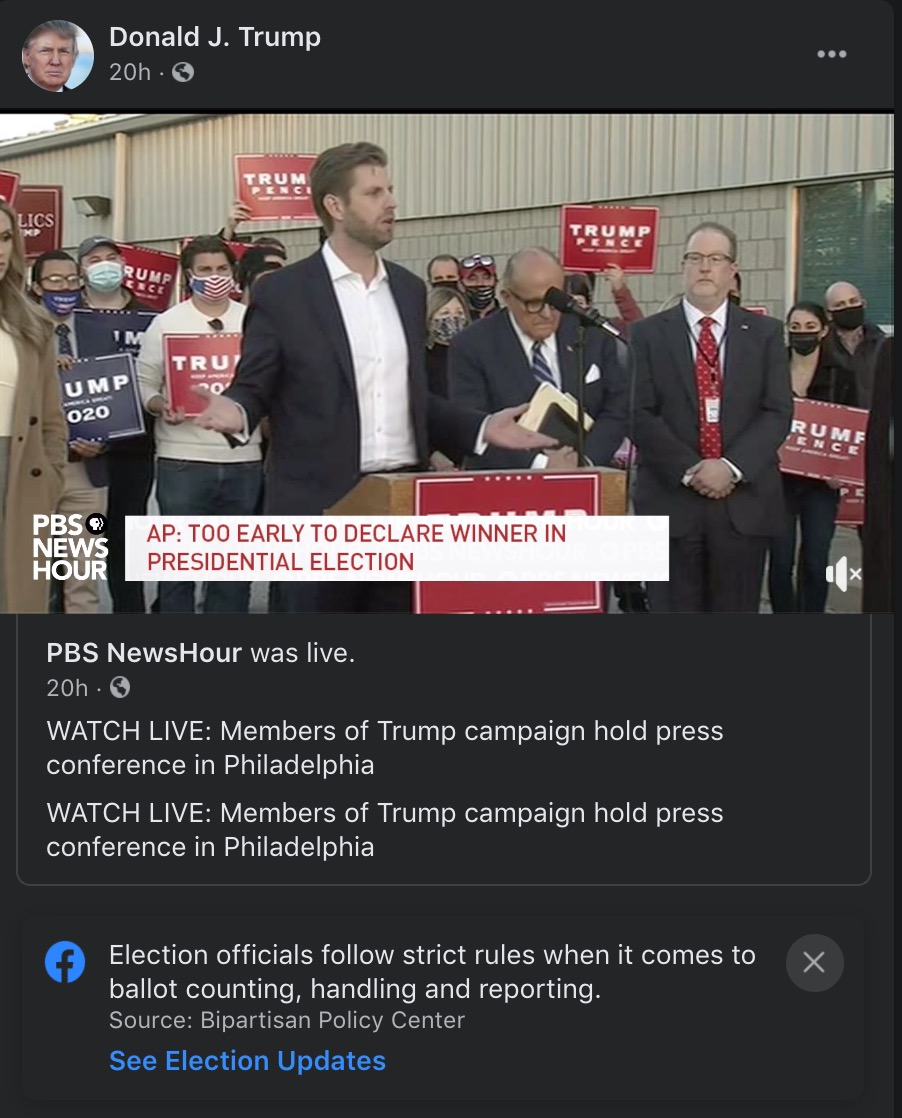902x1118 pixels.
Task: Click the Facebook logo icon
Action: coord(65,962)
